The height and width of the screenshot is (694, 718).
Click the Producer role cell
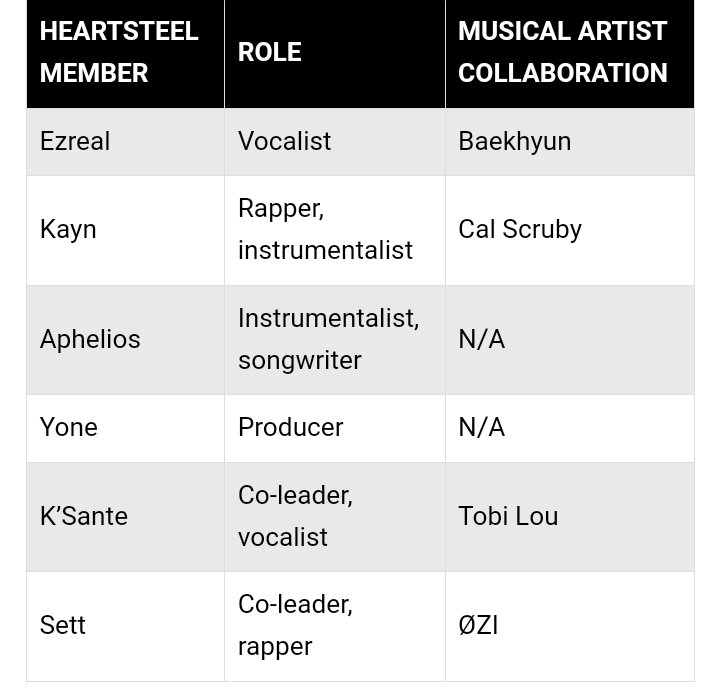point(290,427)
